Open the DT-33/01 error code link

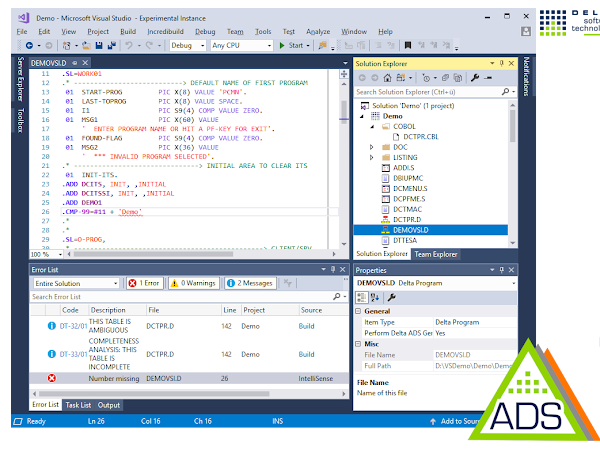point(73,354)
